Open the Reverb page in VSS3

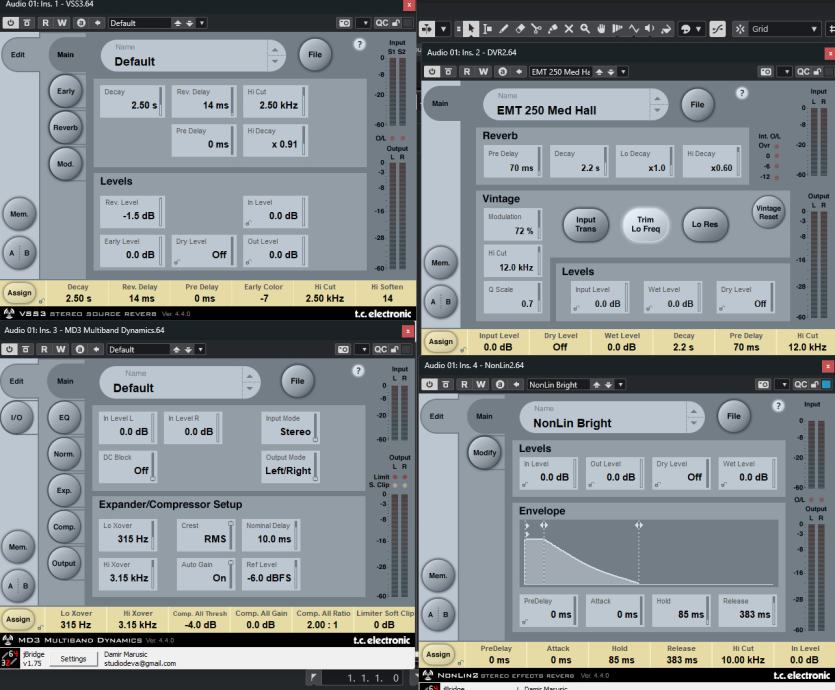pos(66,127)
